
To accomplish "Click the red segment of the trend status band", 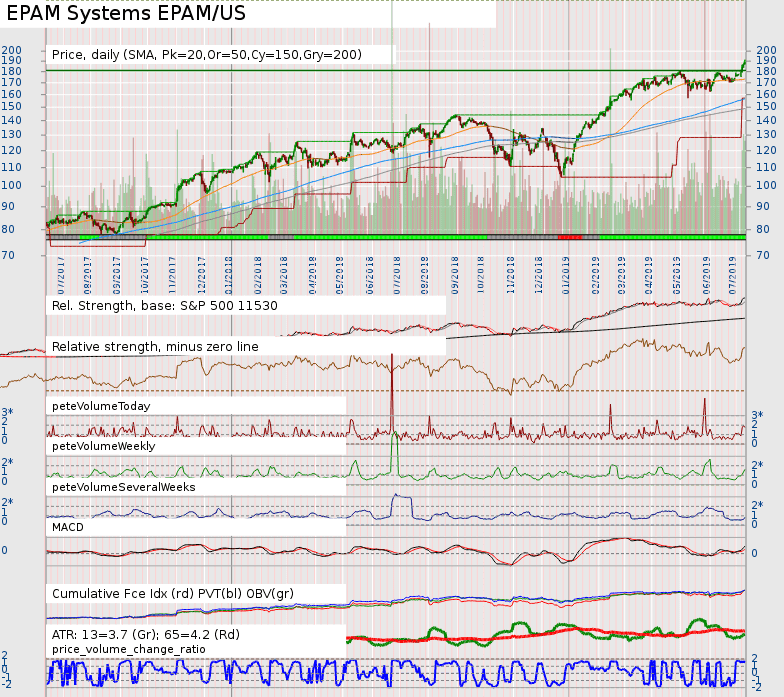I will point(570,237).
